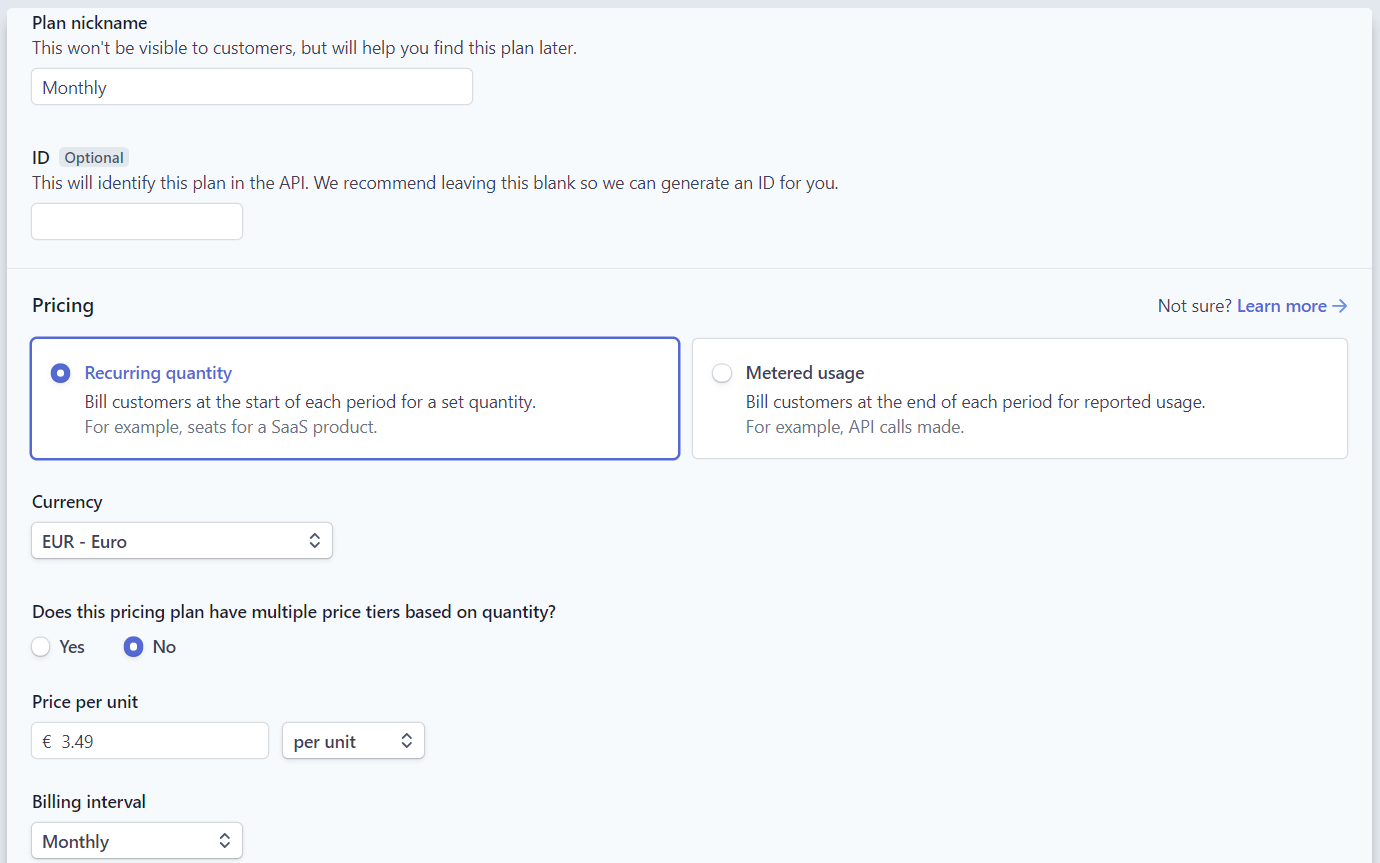Image resolution: width=1380 pixels, height=863 pixels.
Task: Choose No for multiple price tiers
Action: (x=133, y=646)
